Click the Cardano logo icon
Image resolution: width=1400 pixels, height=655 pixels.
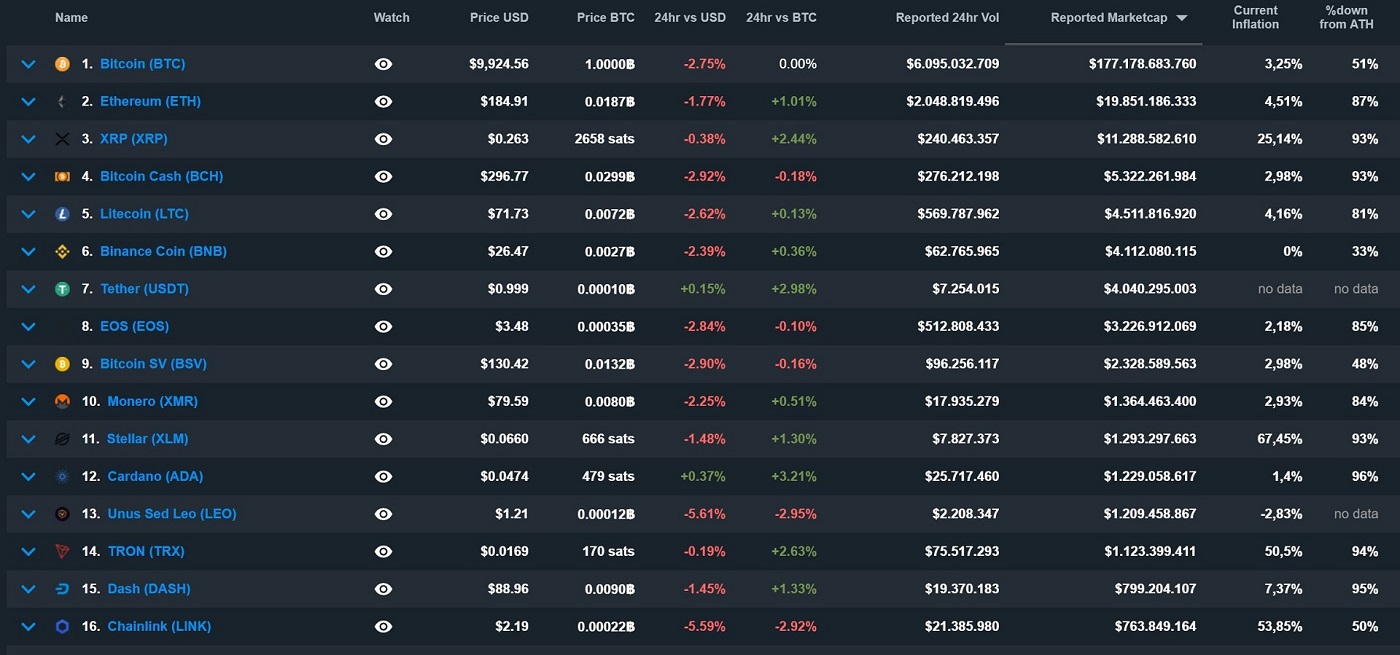(62, 476)
